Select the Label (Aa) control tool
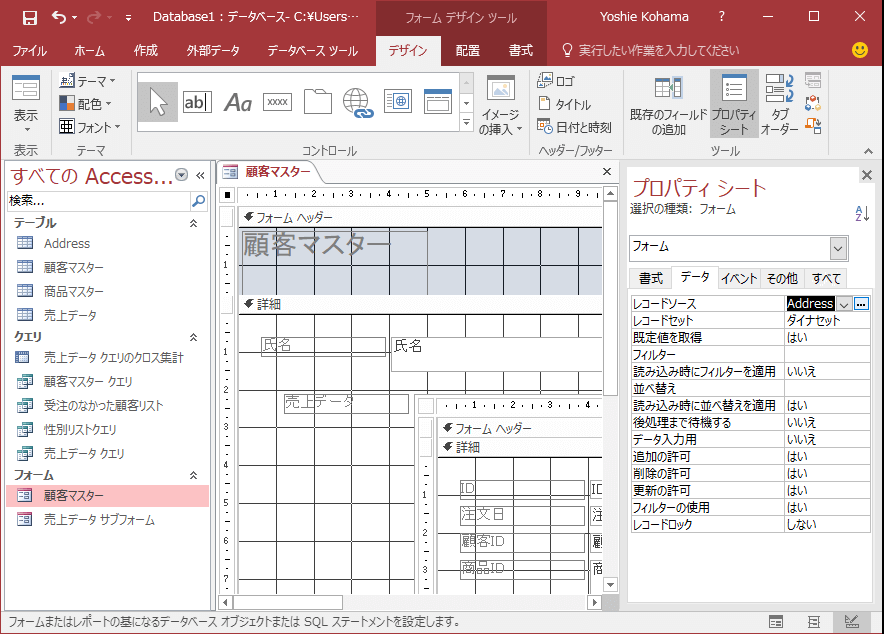The width and height of the screenshot is (884, 634). click(x=237, y=101)
